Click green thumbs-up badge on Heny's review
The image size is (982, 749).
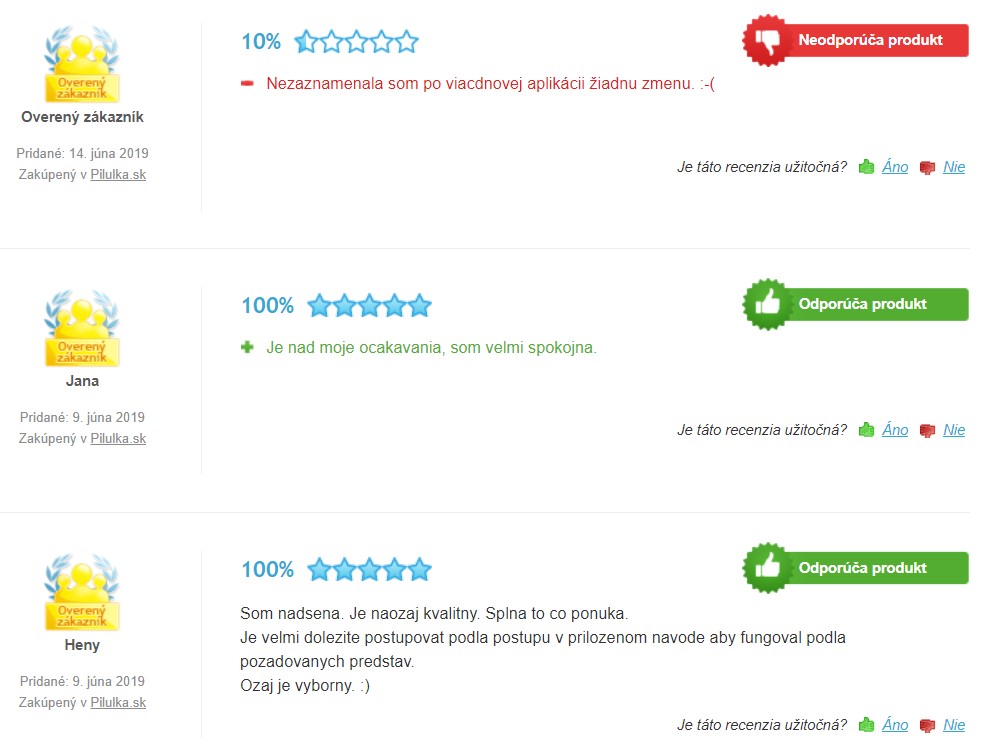pos(855,568)
